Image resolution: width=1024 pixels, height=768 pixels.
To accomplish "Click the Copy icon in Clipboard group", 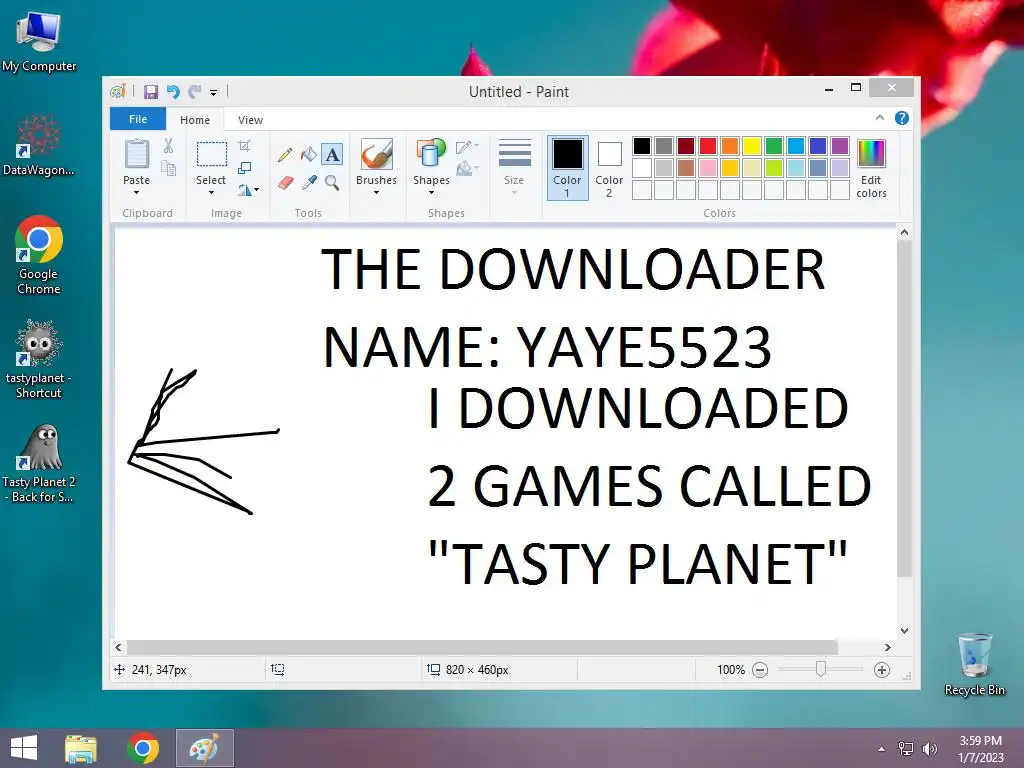I will tap(168, 168).
